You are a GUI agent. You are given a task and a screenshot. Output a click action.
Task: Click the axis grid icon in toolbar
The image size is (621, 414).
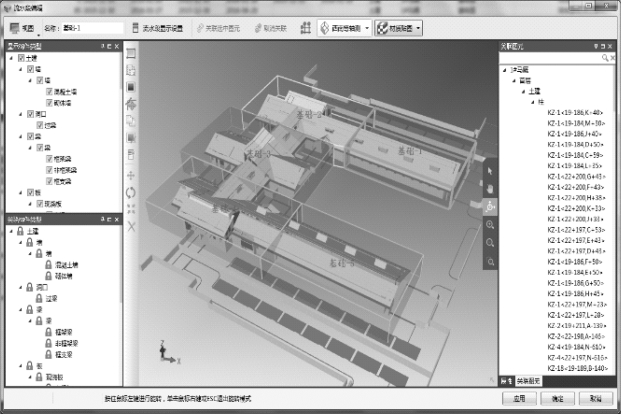(305, 28)
